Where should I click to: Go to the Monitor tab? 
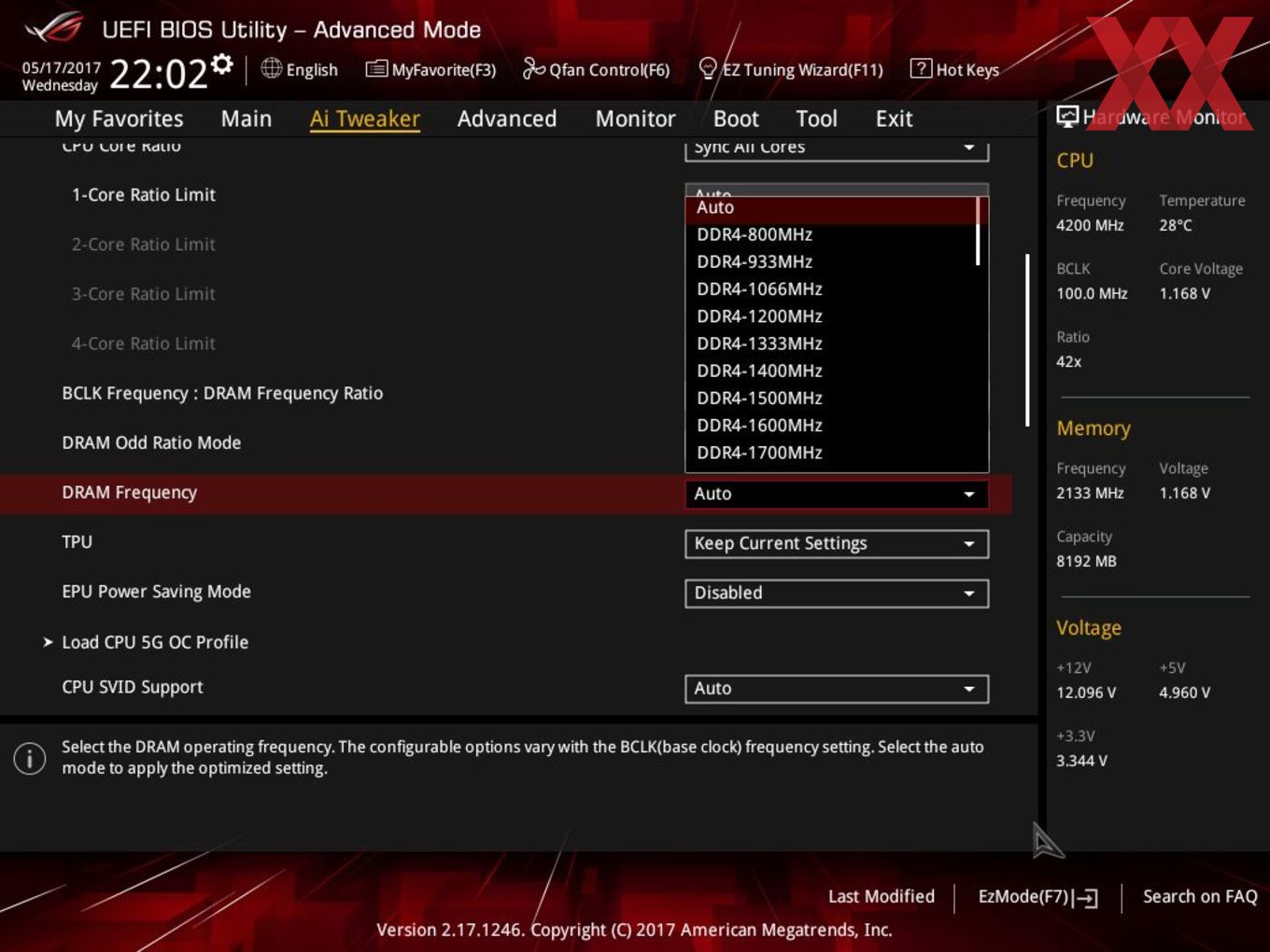(x=635, y=119)
